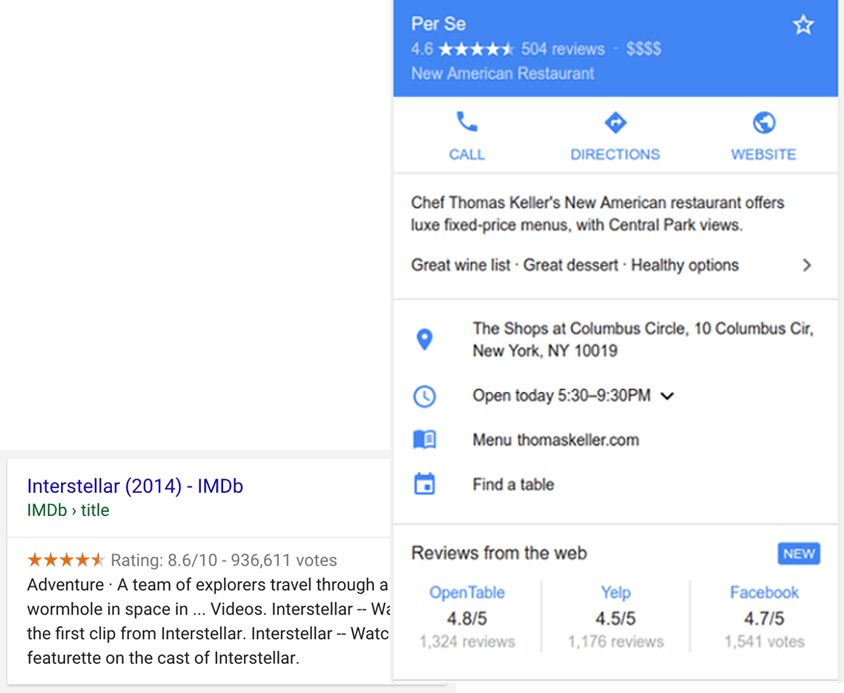Save Per Se with the star icon
Screen dimensions: 844x693
(803, 25)
